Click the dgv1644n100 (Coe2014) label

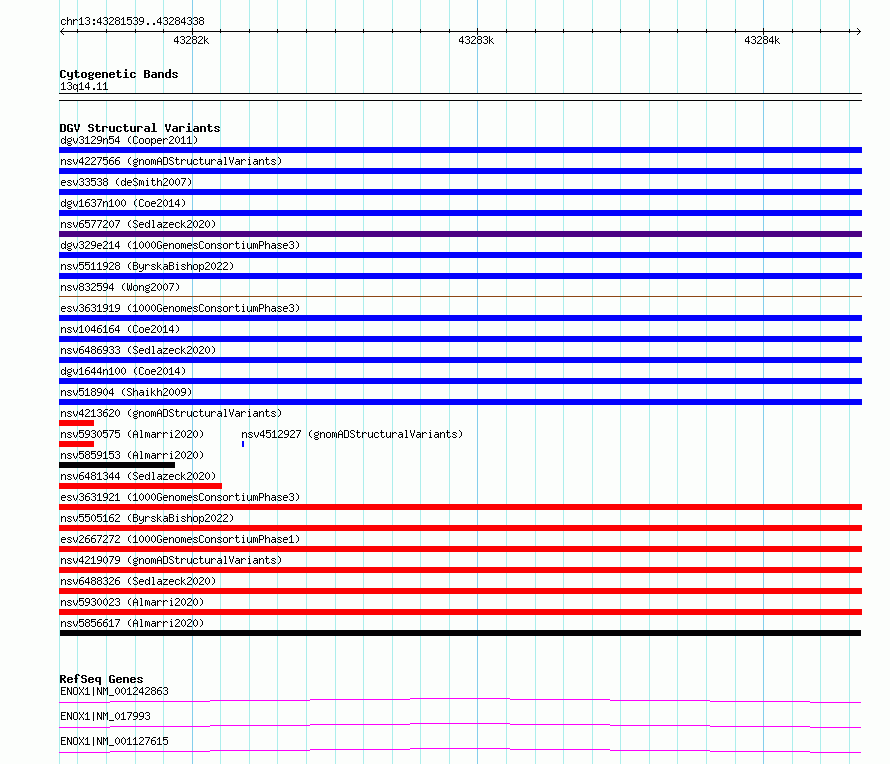click(x=123, y=371)
